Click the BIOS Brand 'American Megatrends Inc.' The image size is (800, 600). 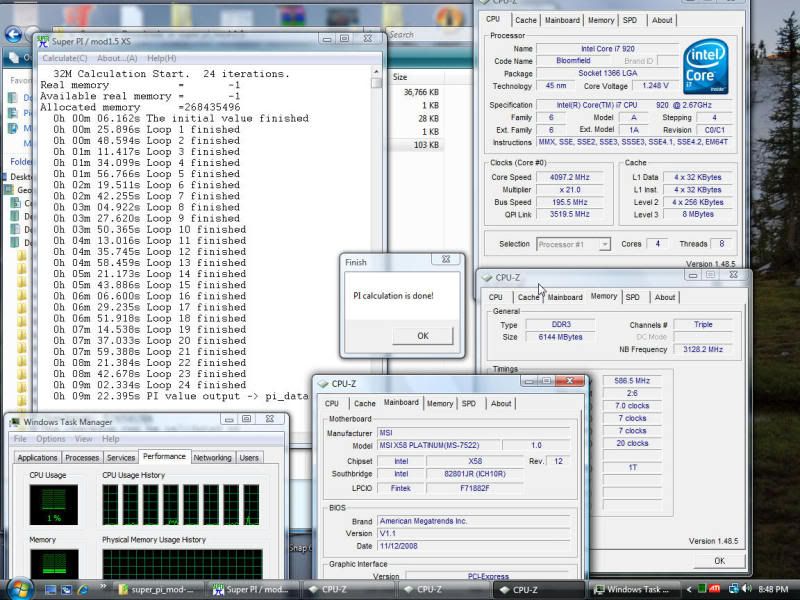[474, 521]
